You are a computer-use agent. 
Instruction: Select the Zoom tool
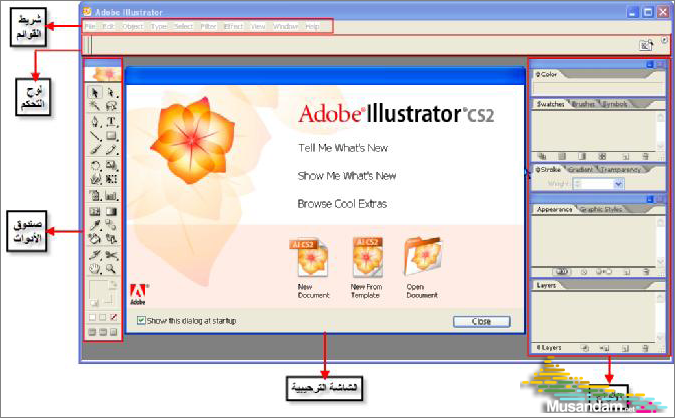tap(111, 269)
